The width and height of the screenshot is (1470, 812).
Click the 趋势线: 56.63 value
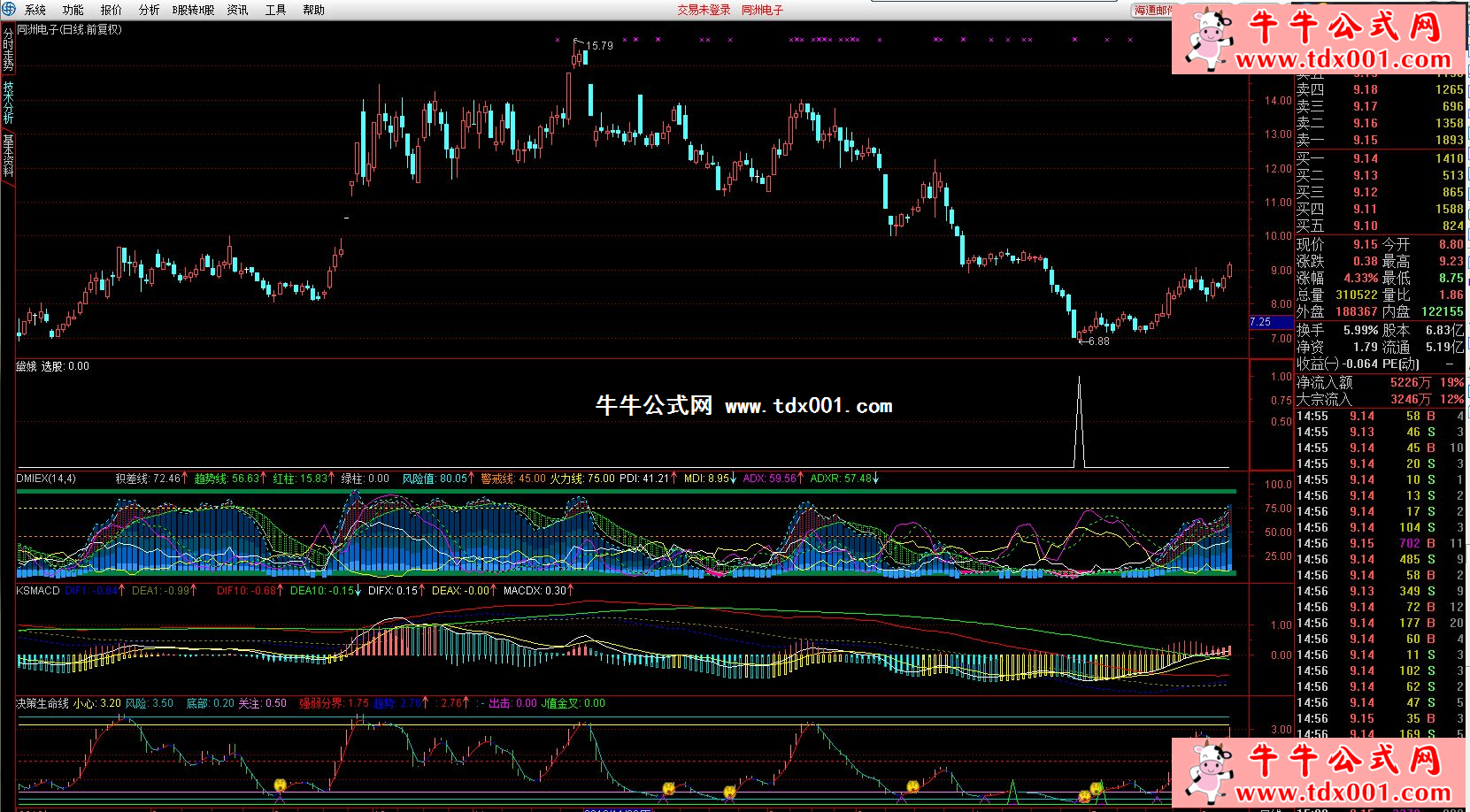(227, 479)
